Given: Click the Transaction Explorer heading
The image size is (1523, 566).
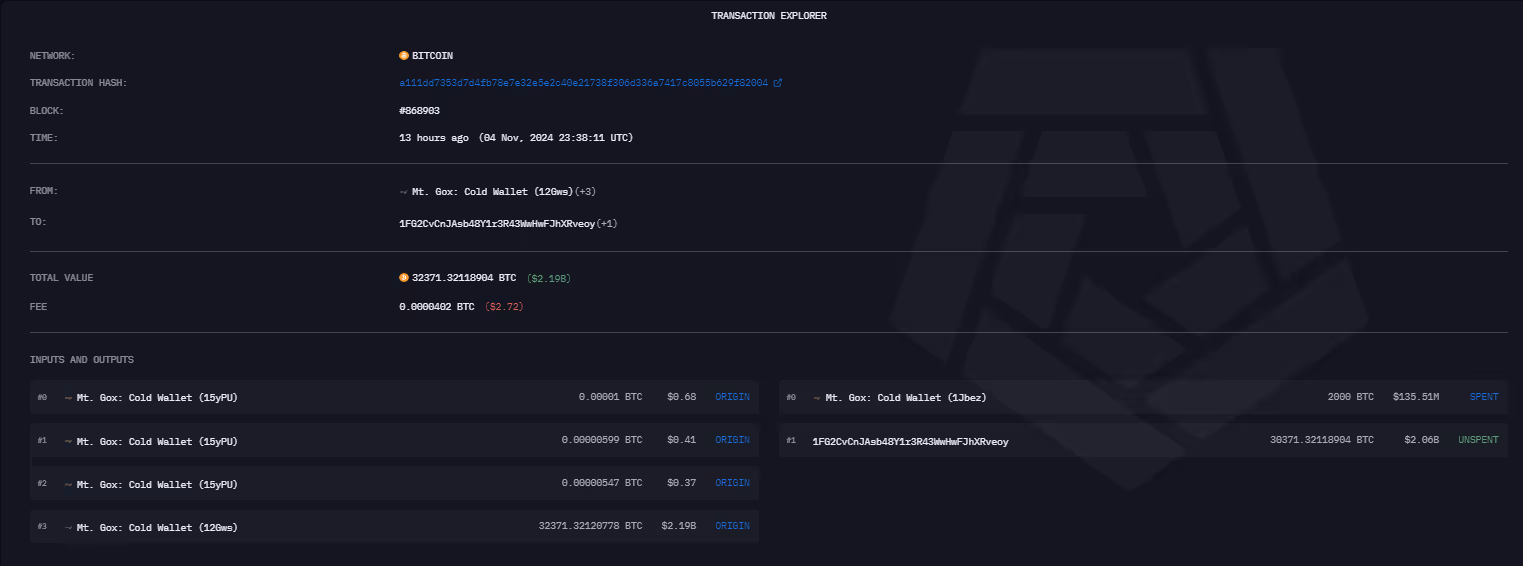Looking at the screenshot, I should [x=769, y=16].
